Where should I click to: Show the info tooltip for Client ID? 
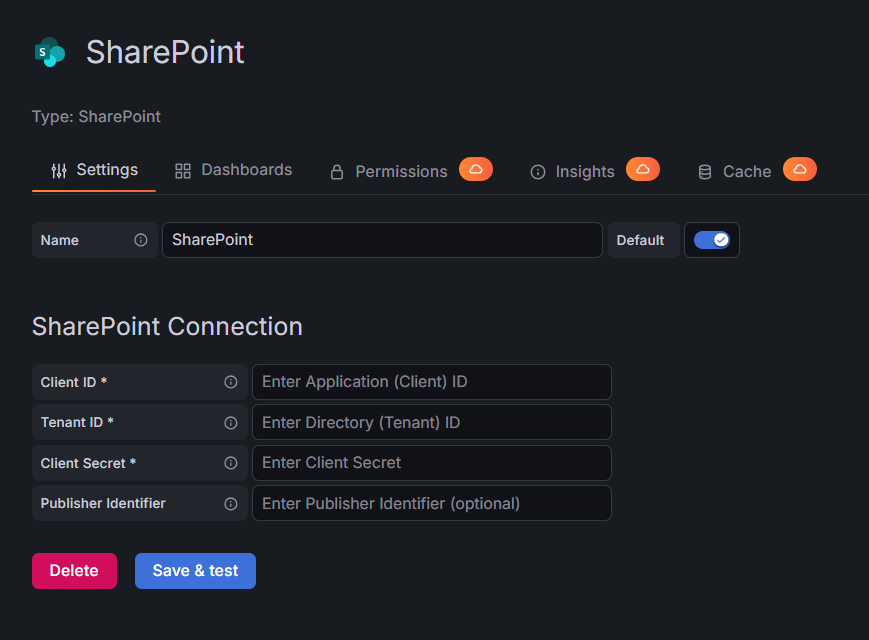click(x=231, y=382)
